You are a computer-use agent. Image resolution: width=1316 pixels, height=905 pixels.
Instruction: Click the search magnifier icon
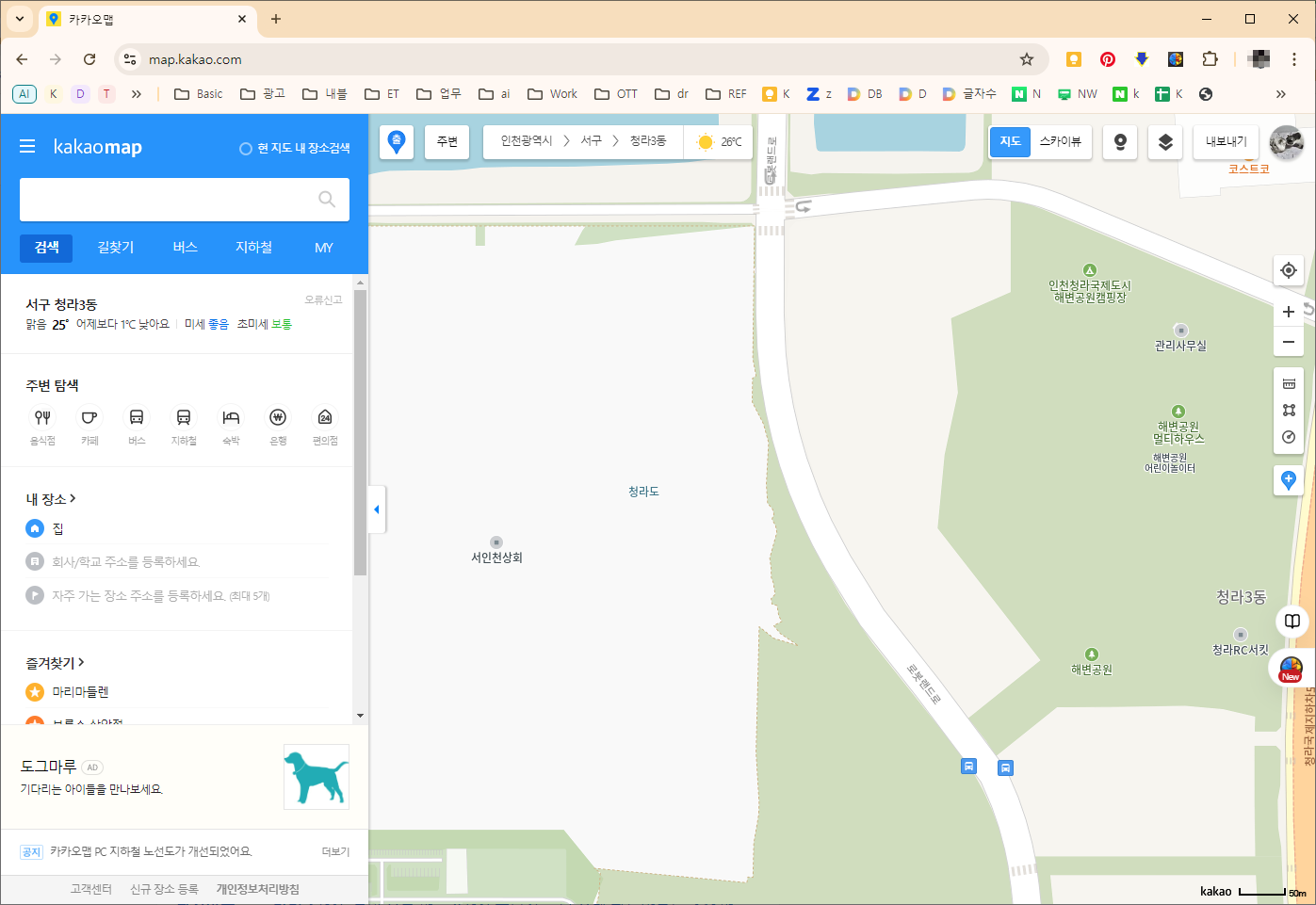(327, 199)
